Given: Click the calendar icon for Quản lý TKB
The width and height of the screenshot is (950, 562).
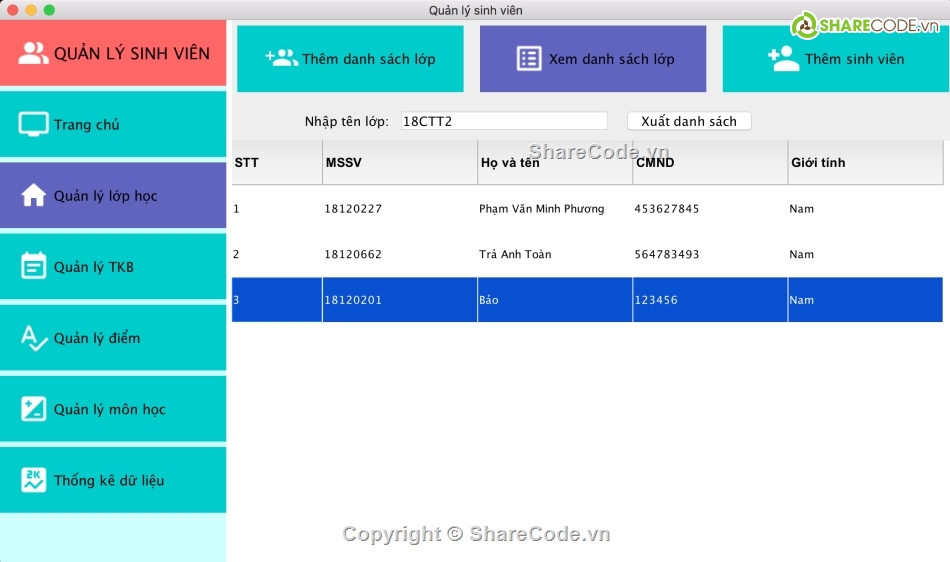Looking at the screenshot, I should point(33,267).
